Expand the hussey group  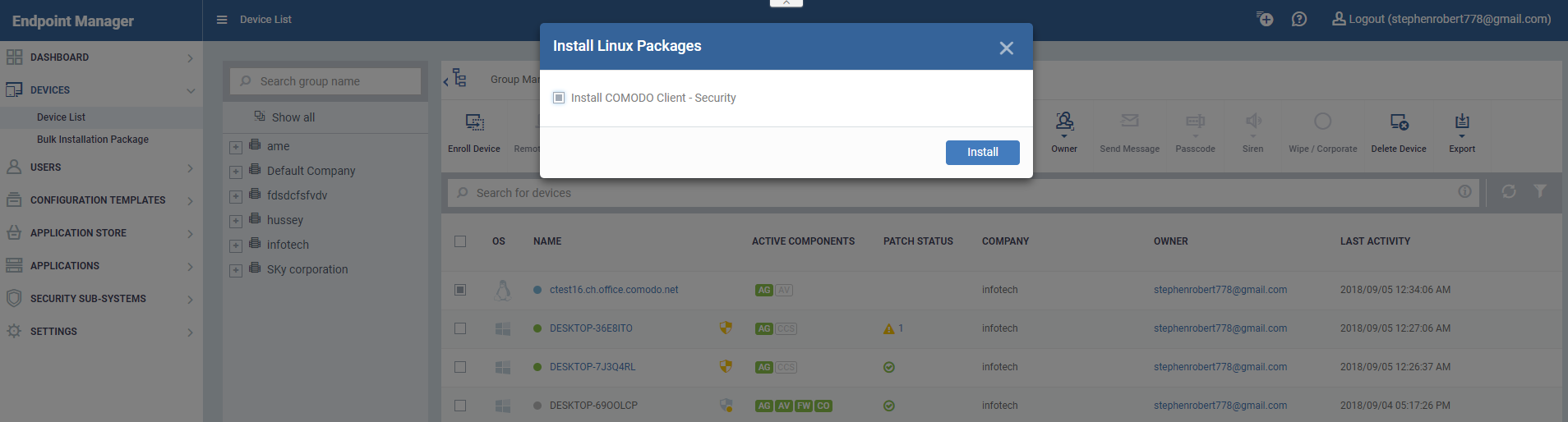pos(236,222)
